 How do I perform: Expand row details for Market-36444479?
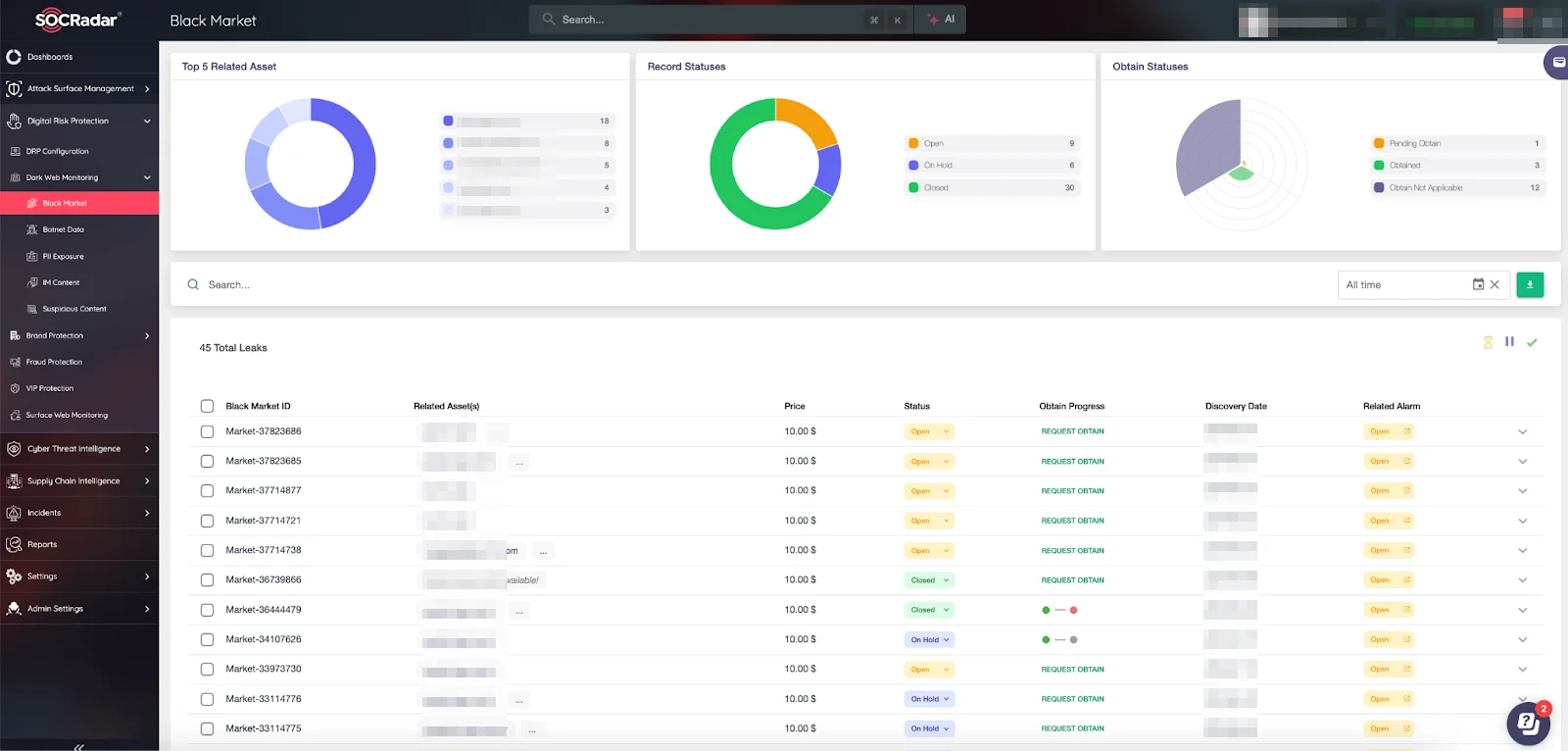click(1523, 610)
